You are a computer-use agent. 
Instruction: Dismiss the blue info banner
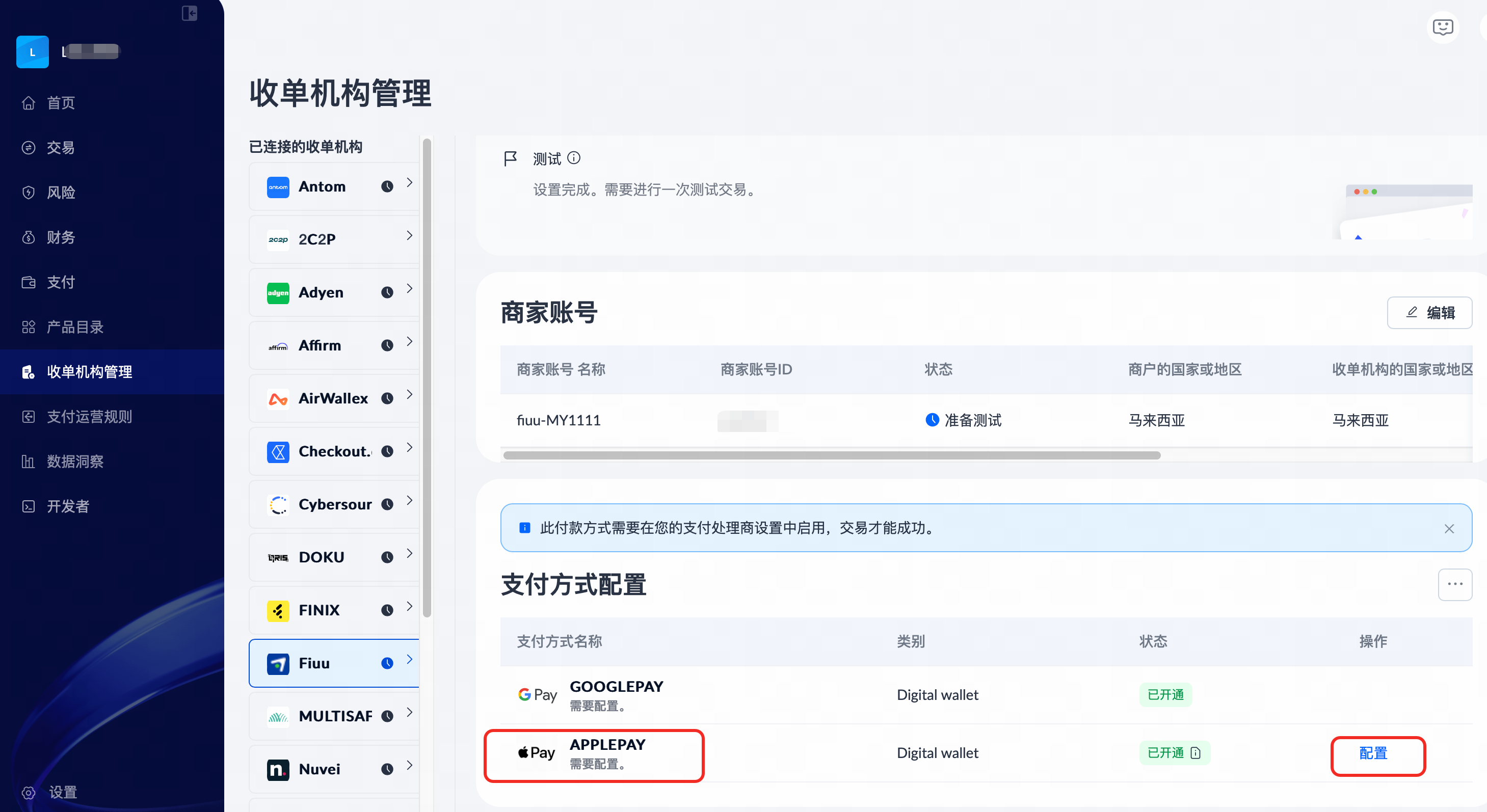(1449, 529)
